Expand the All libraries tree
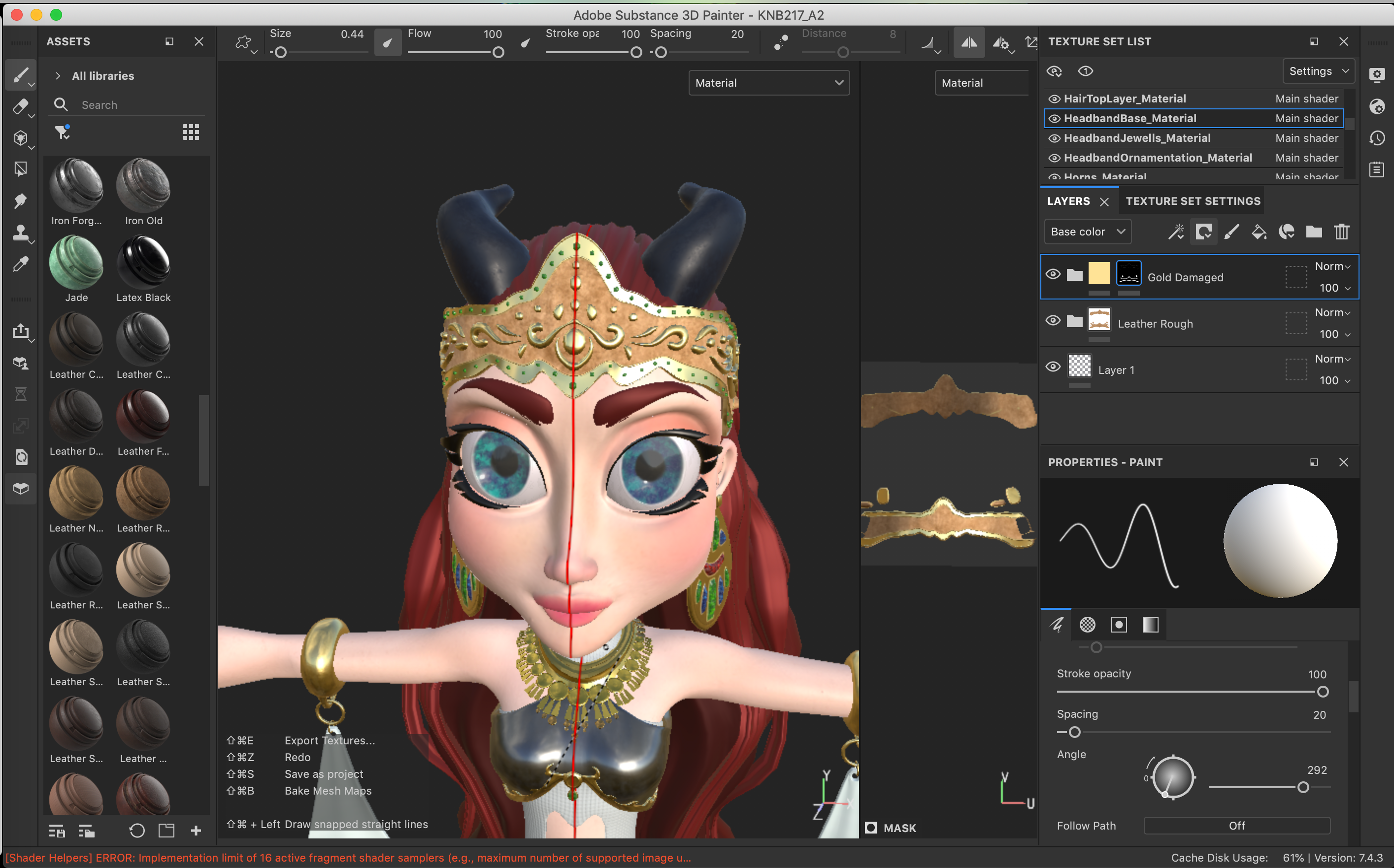The height and width of the screenshot is (868, 1394). tap(58, 76)
